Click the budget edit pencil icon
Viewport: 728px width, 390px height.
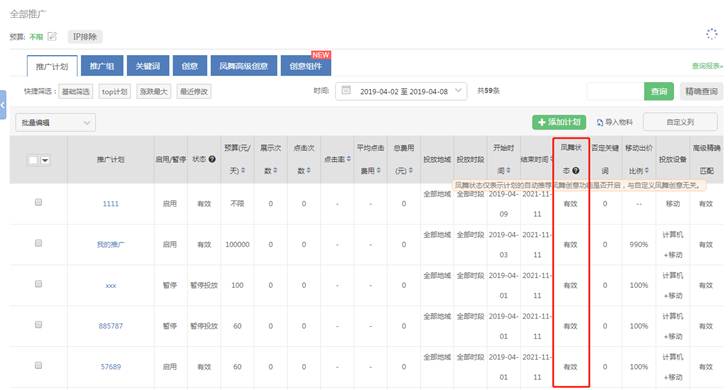tap(52, 36)
